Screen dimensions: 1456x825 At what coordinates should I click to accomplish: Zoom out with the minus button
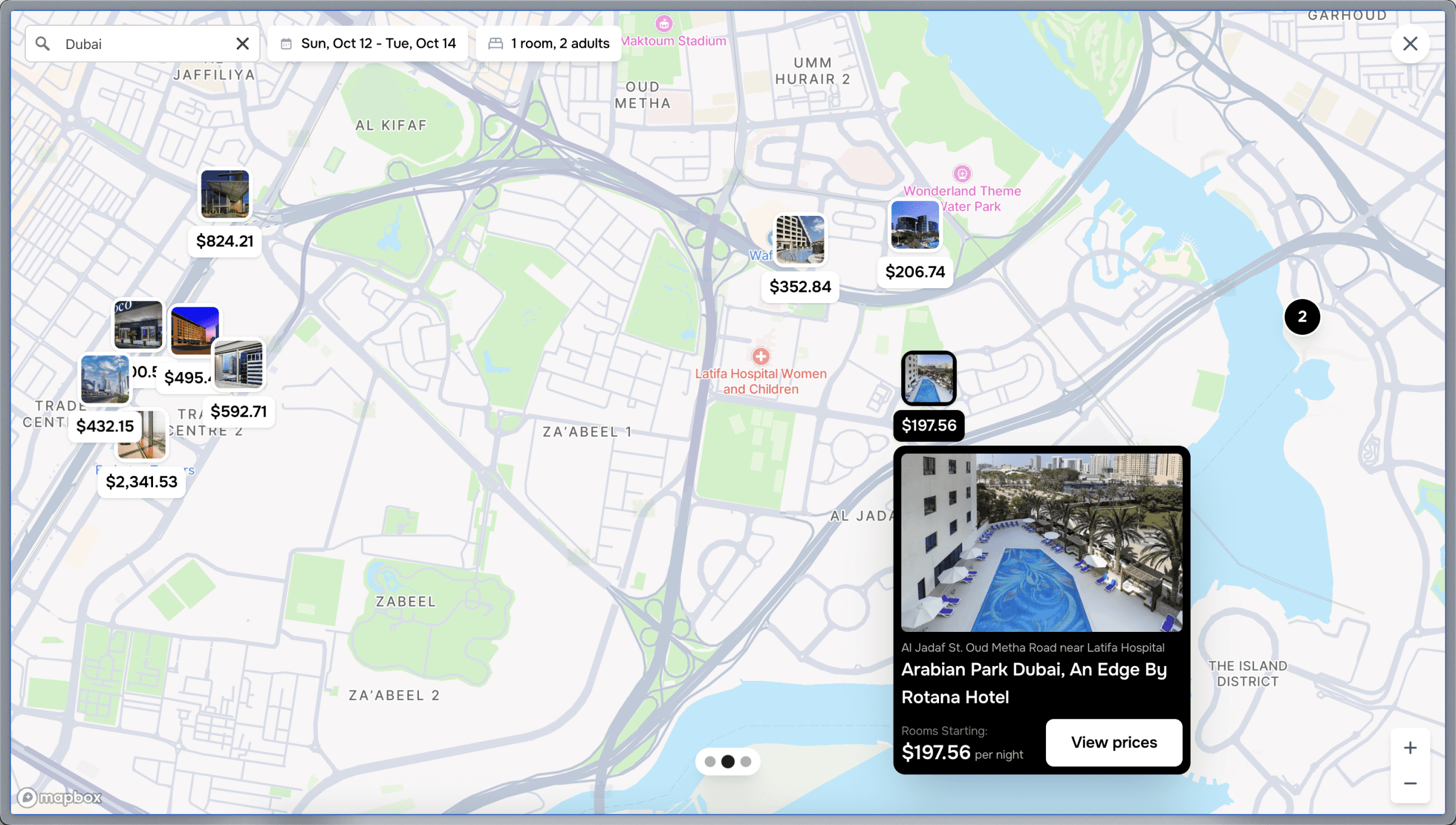pos(1410,783)
